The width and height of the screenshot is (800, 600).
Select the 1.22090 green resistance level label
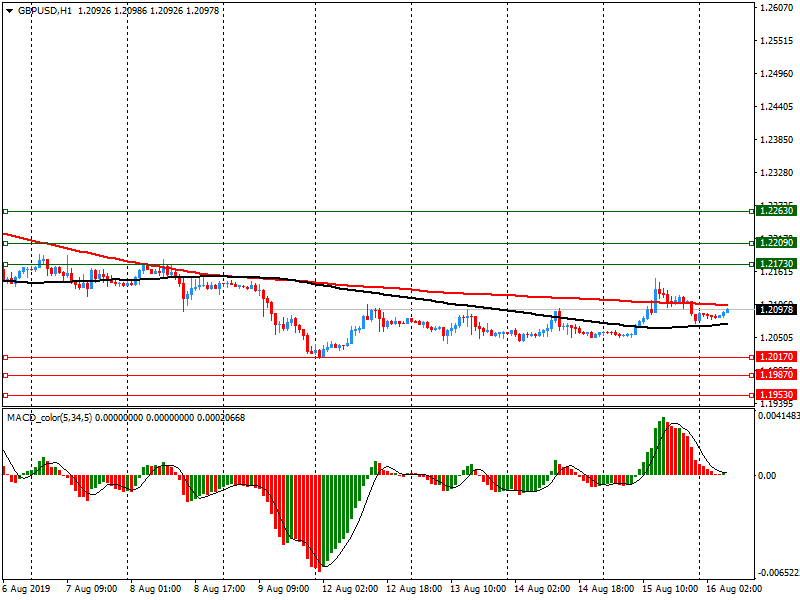tap(776, 243)
